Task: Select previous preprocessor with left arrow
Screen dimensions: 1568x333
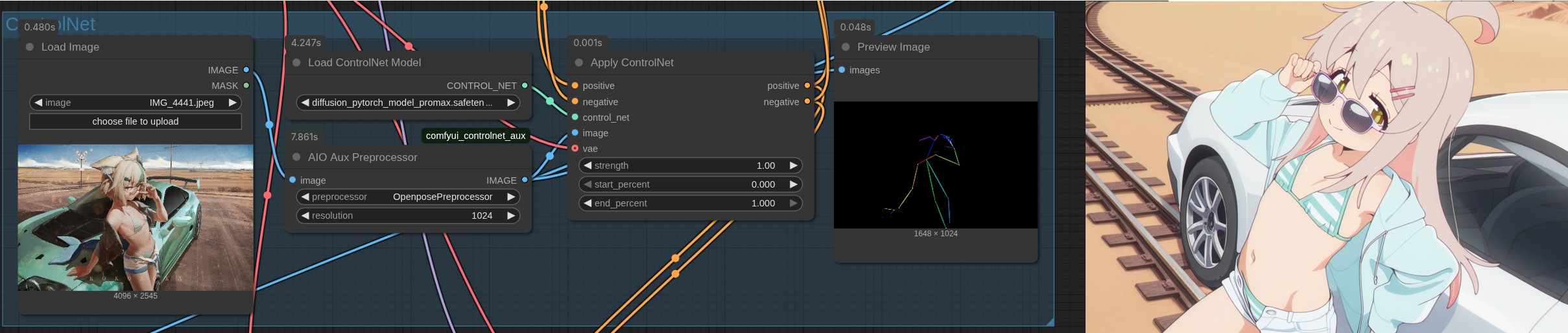Action: [x=305, y=197]
